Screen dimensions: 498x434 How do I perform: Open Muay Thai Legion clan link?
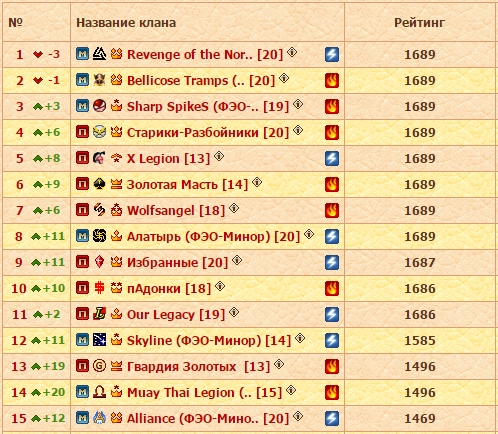coord(205,393)
